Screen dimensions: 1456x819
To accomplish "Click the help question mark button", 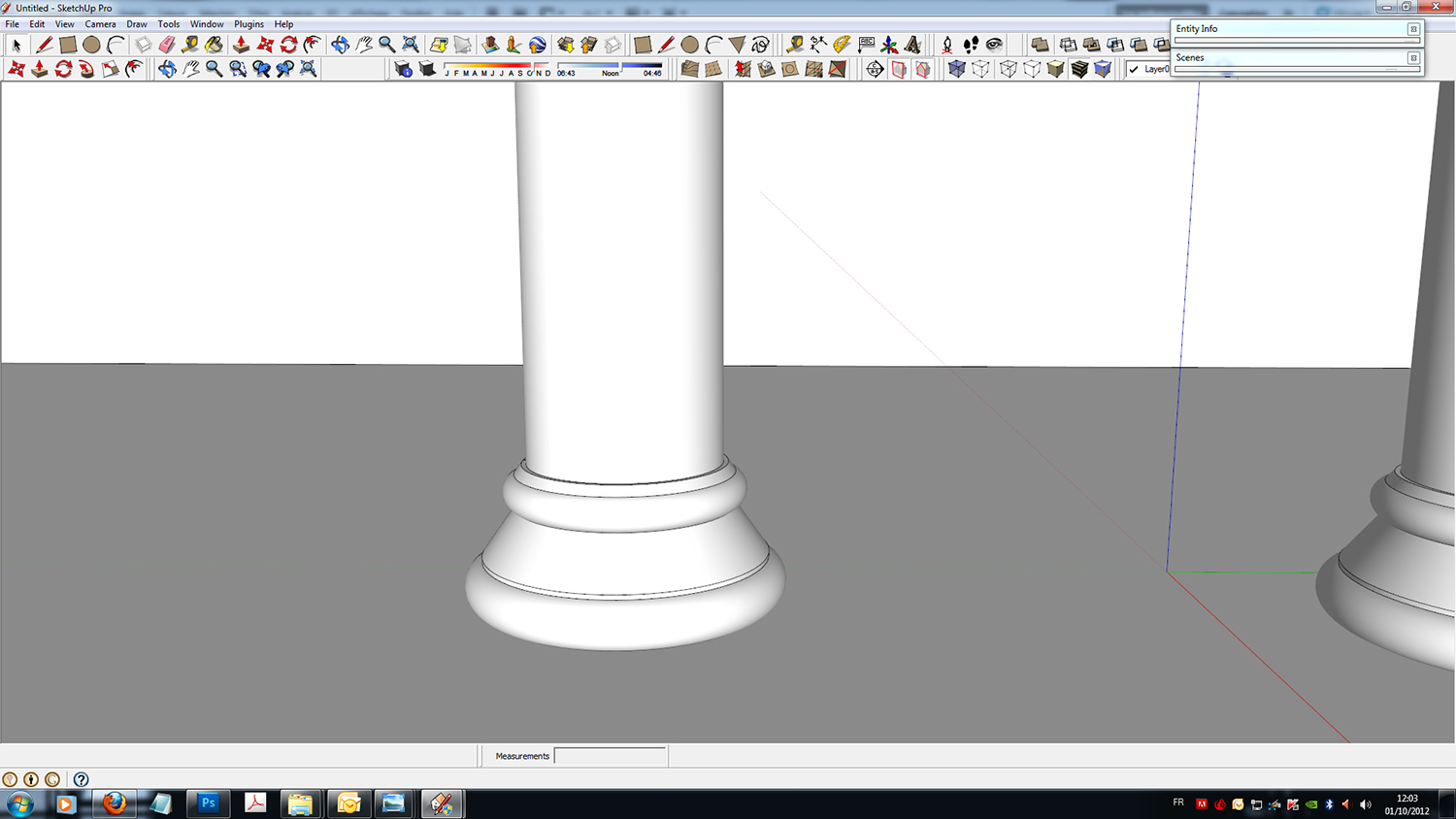I will (x=82, y=779).
